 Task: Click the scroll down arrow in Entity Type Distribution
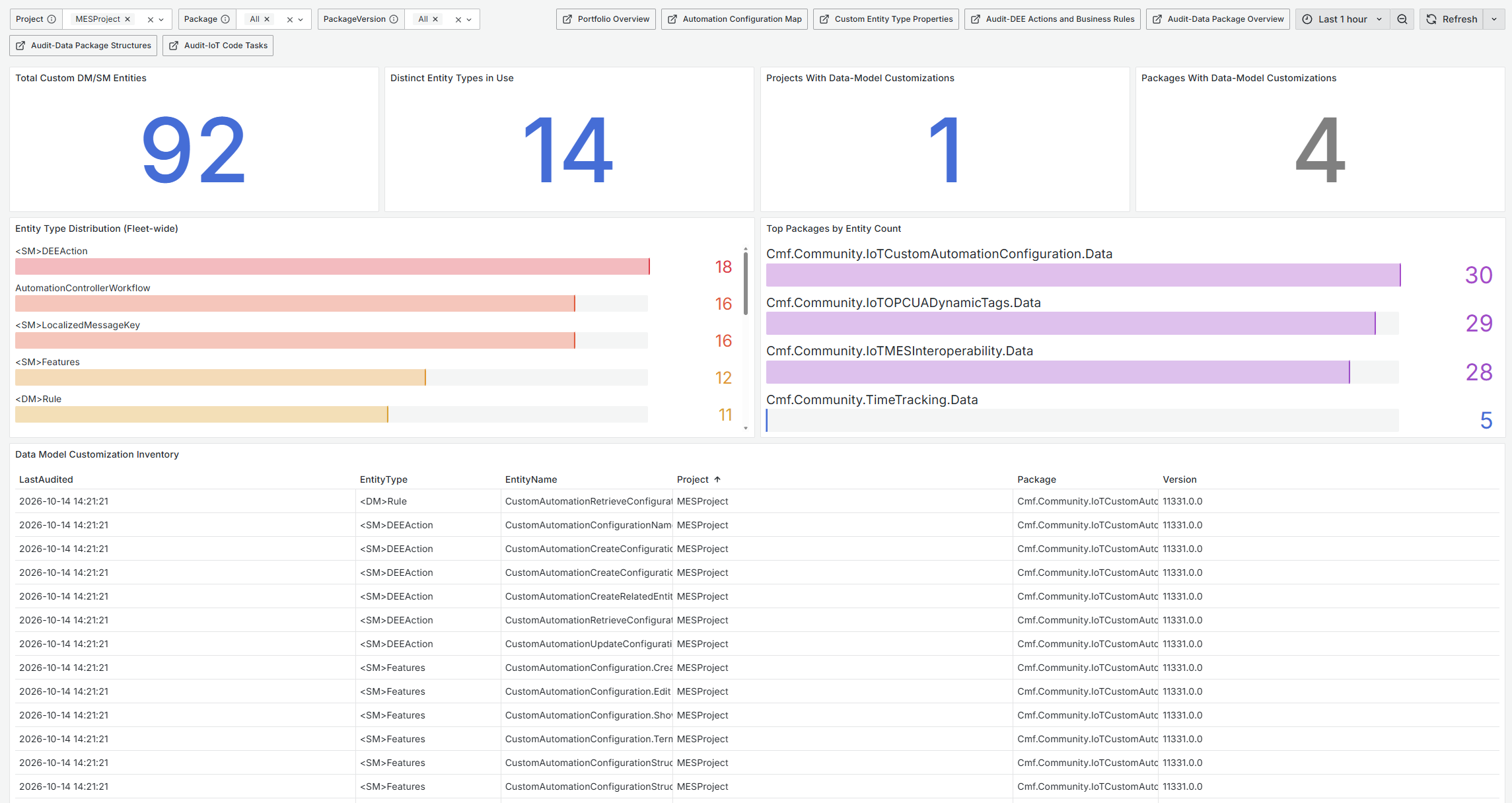pyautogui.click(x=746, y=428)
